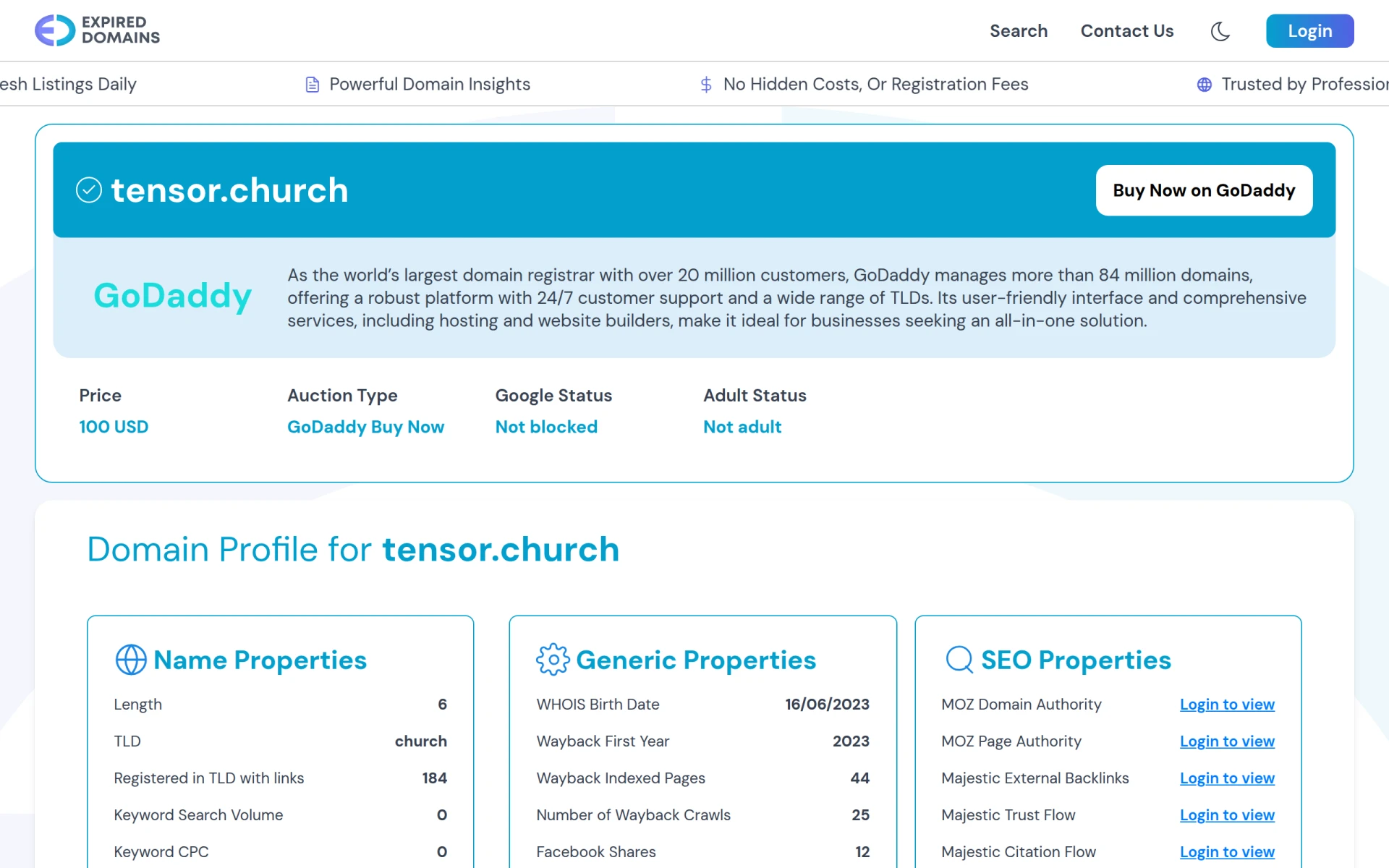Click Buy Now on GoDaddy button
This screenshot has width=1389, height=868.
point(1204,190)
